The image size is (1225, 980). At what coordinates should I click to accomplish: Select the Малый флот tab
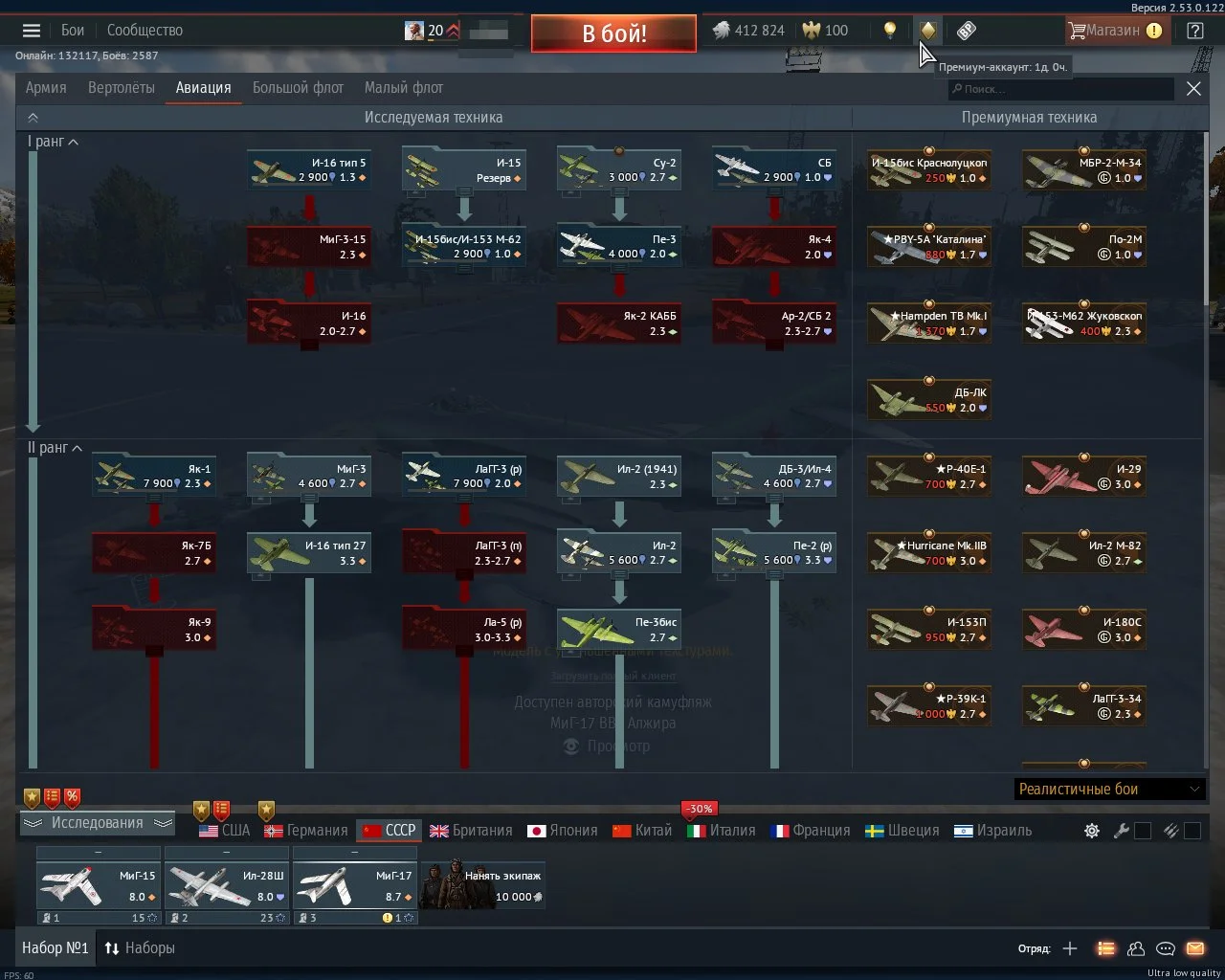click(x=404, y=88)
